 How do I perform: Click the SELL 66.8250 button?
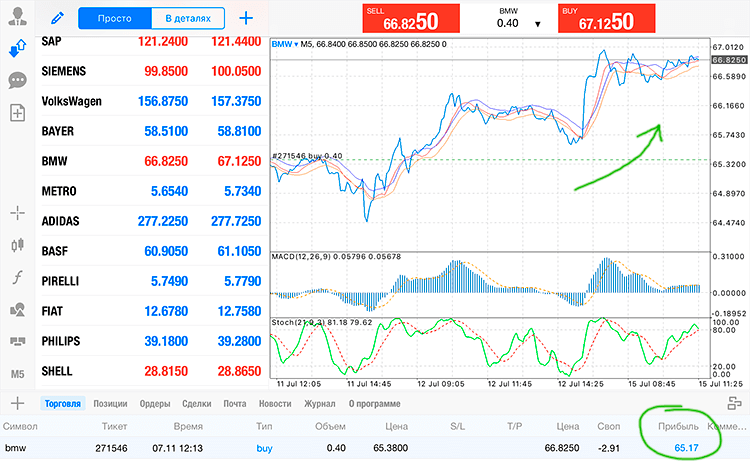point(411,19)
